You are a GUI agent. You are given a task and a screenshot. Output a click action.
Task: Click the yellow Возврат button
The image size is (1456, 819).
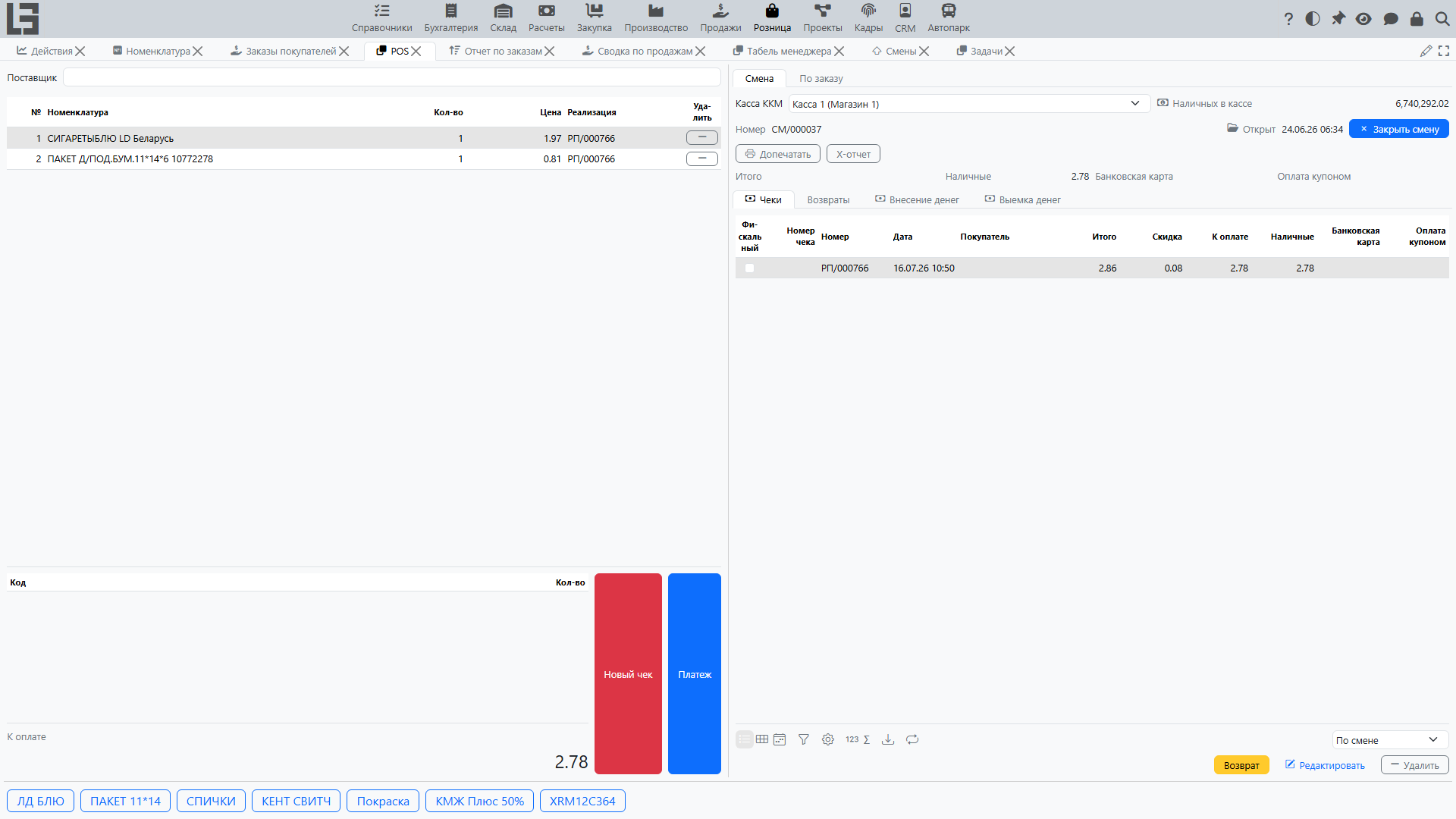pyautogui.click(x=1241, y=765)
